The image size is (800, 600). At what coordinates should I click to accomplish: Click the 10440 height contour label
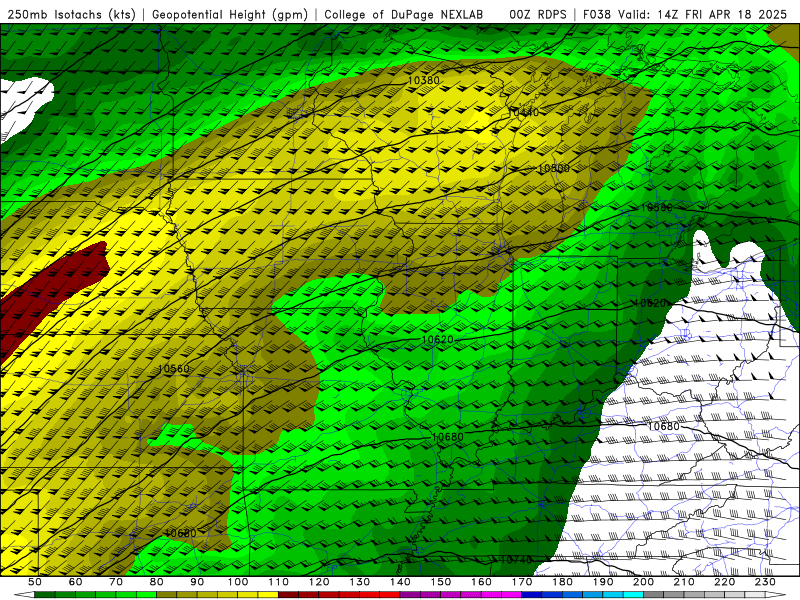[523, 112]
